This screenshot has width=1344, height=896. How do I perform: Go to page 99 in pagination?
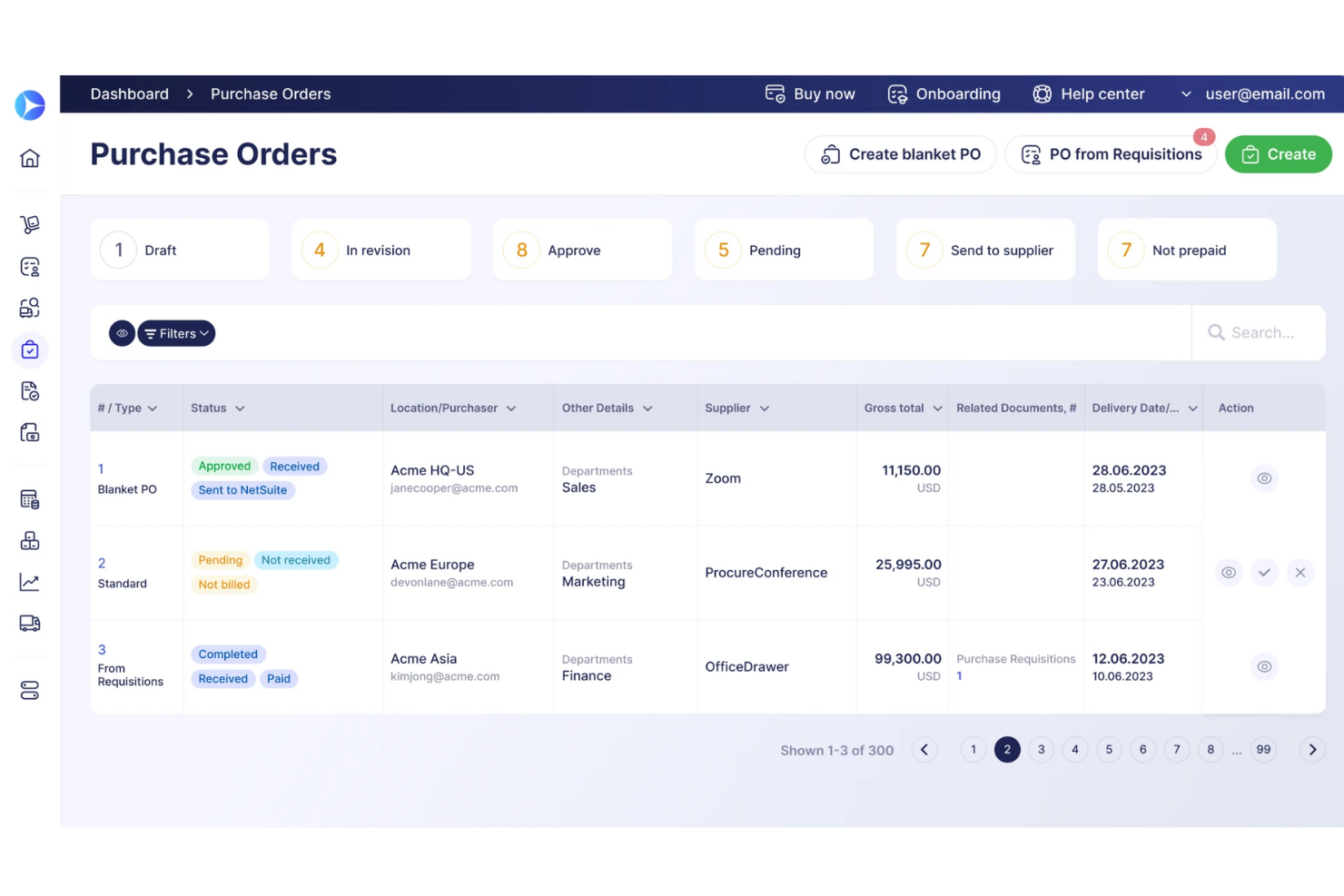point(1263,749)
